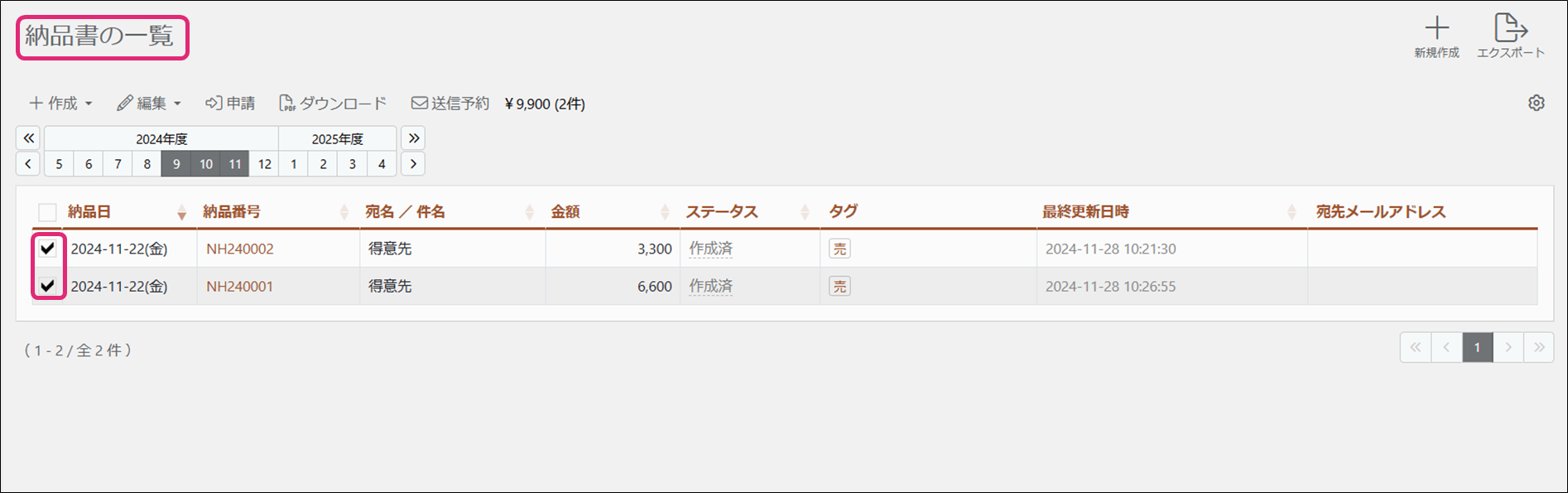Click the 申請 submit arrow button

click(x=230, y=104)
